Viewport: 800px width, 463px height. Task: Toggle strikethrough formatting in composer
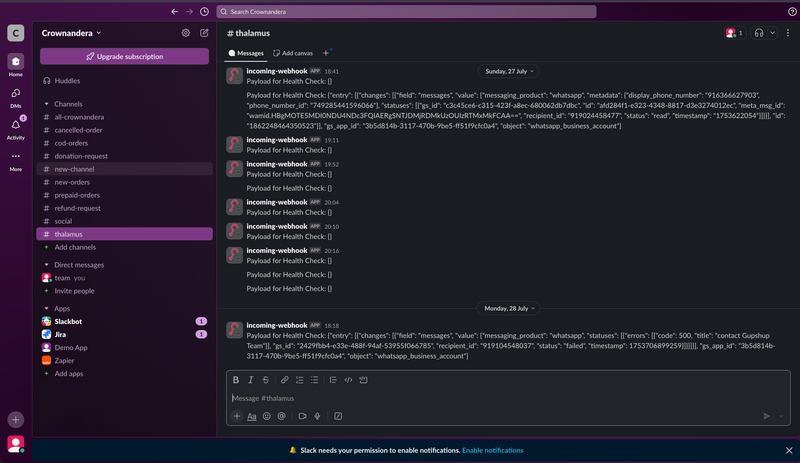(265, 380)
